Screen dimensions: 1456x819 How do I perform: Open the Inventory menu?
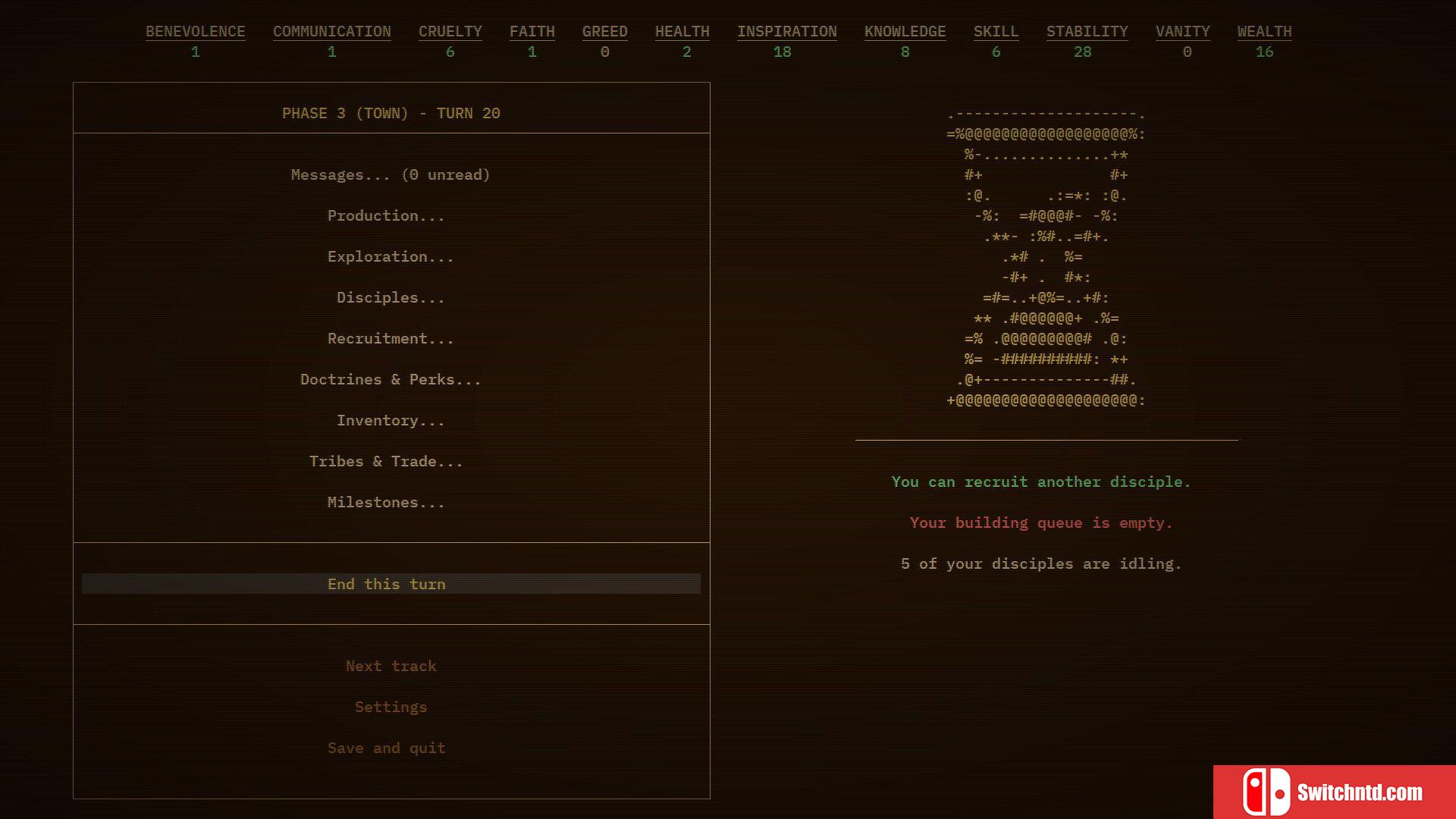[390, 420]
